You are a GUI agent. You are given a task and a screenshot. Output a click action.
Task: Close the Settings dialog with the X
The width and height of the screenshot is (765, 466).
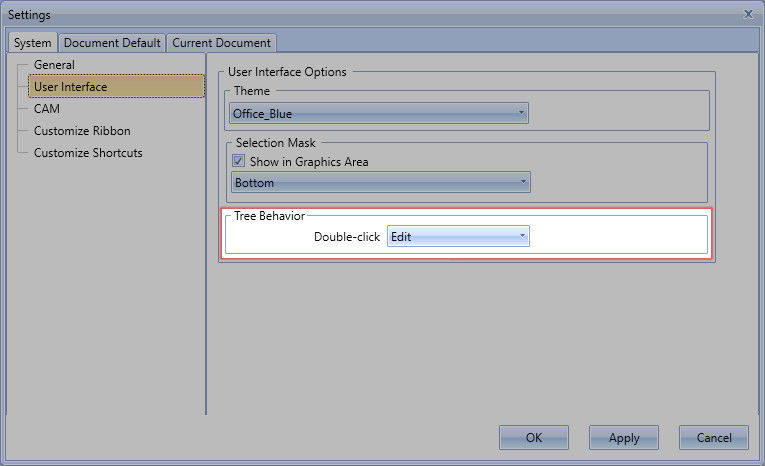click(748, 14)
